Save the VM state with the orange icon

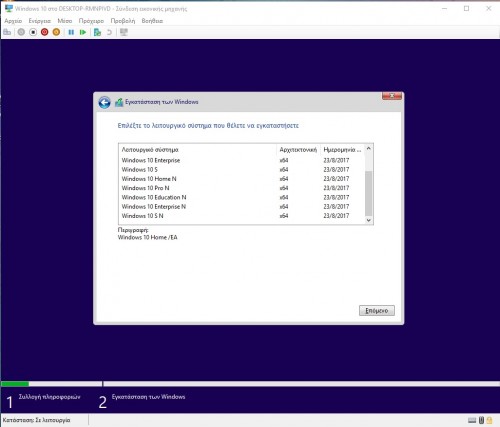(56, 32)
